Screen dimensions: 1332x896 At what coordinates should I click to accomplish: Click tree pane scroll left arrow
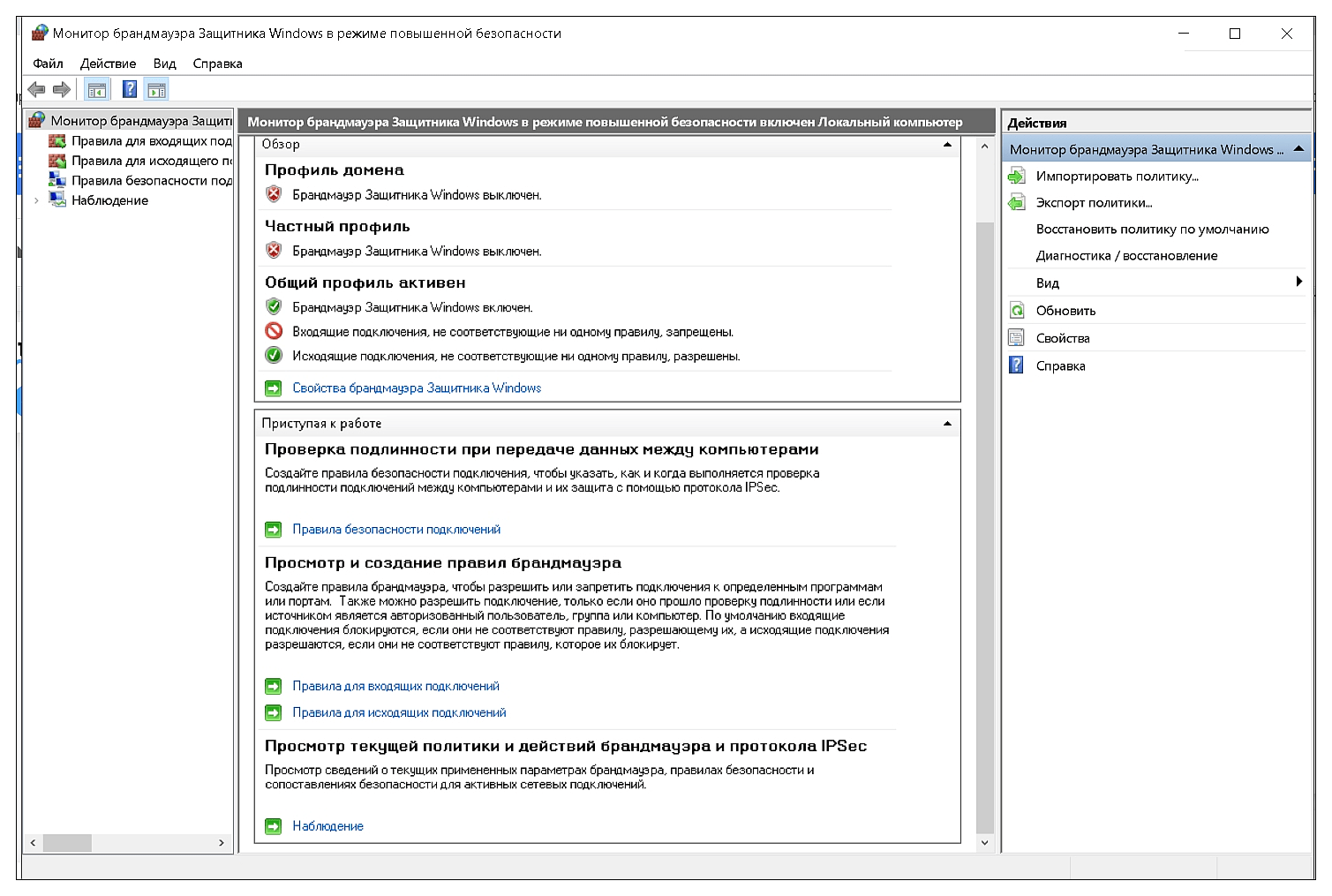[33, 843]
